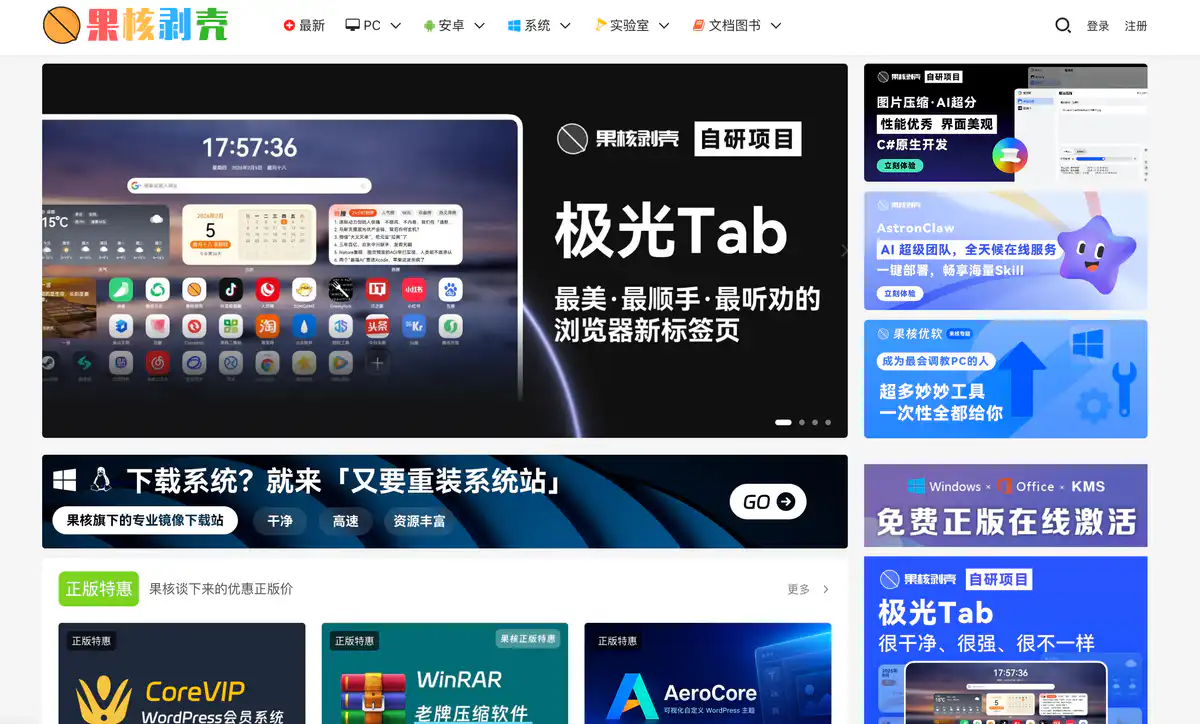Screen dimensions: 1200x724
Task: Click the 高速 tag
Action: click(346, 521)
